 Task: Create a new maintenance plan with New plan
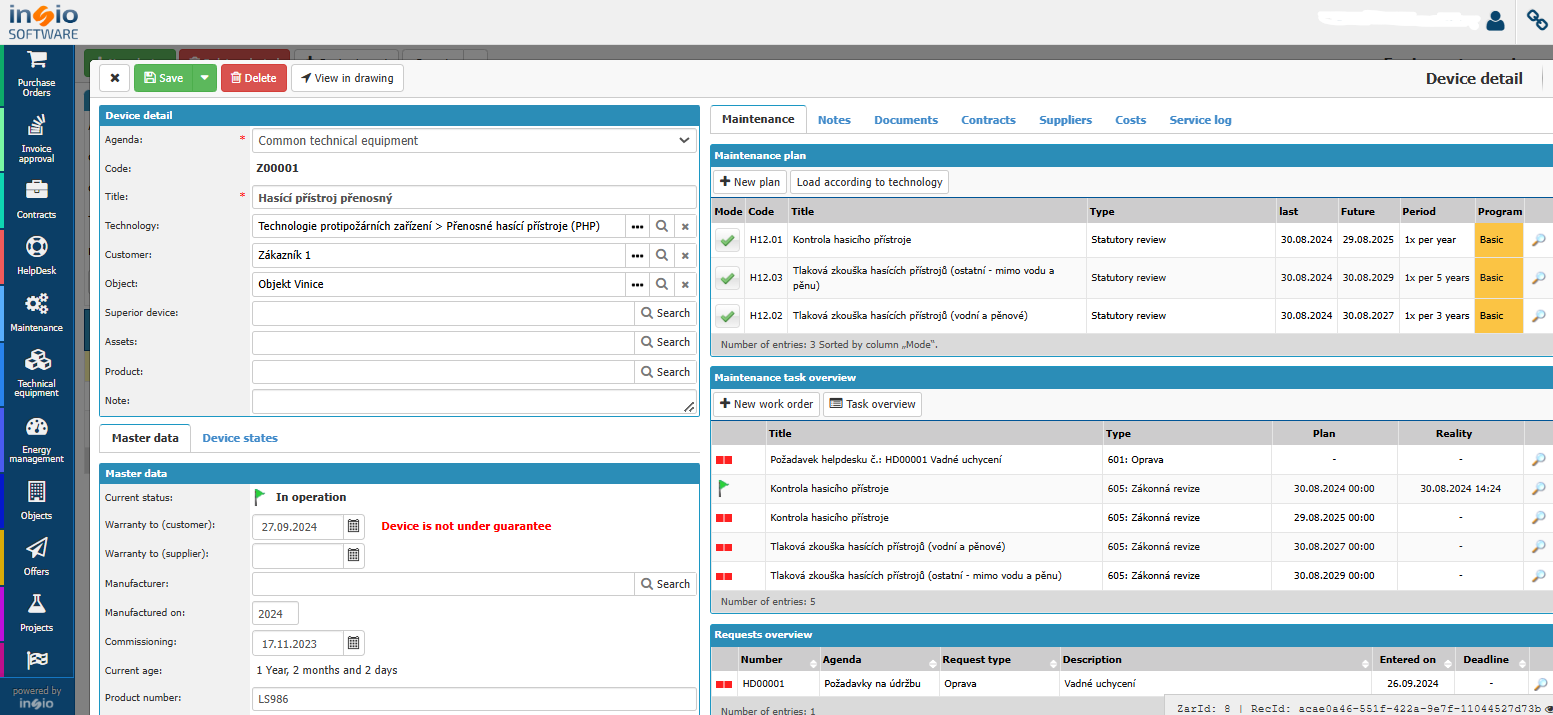pyautogui.click(x=748, y=181)
